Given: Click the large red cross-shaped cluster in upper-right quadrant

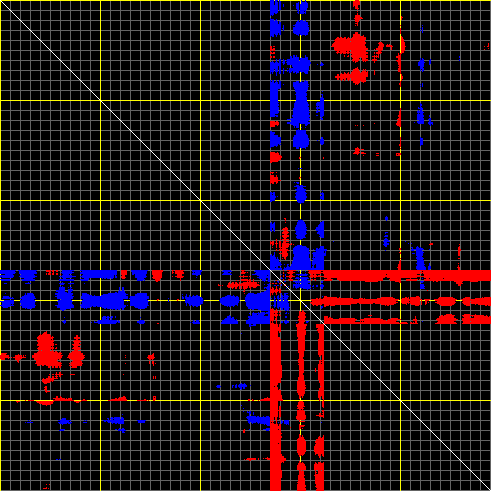Looking at the screenshot, I should [352, 46].
